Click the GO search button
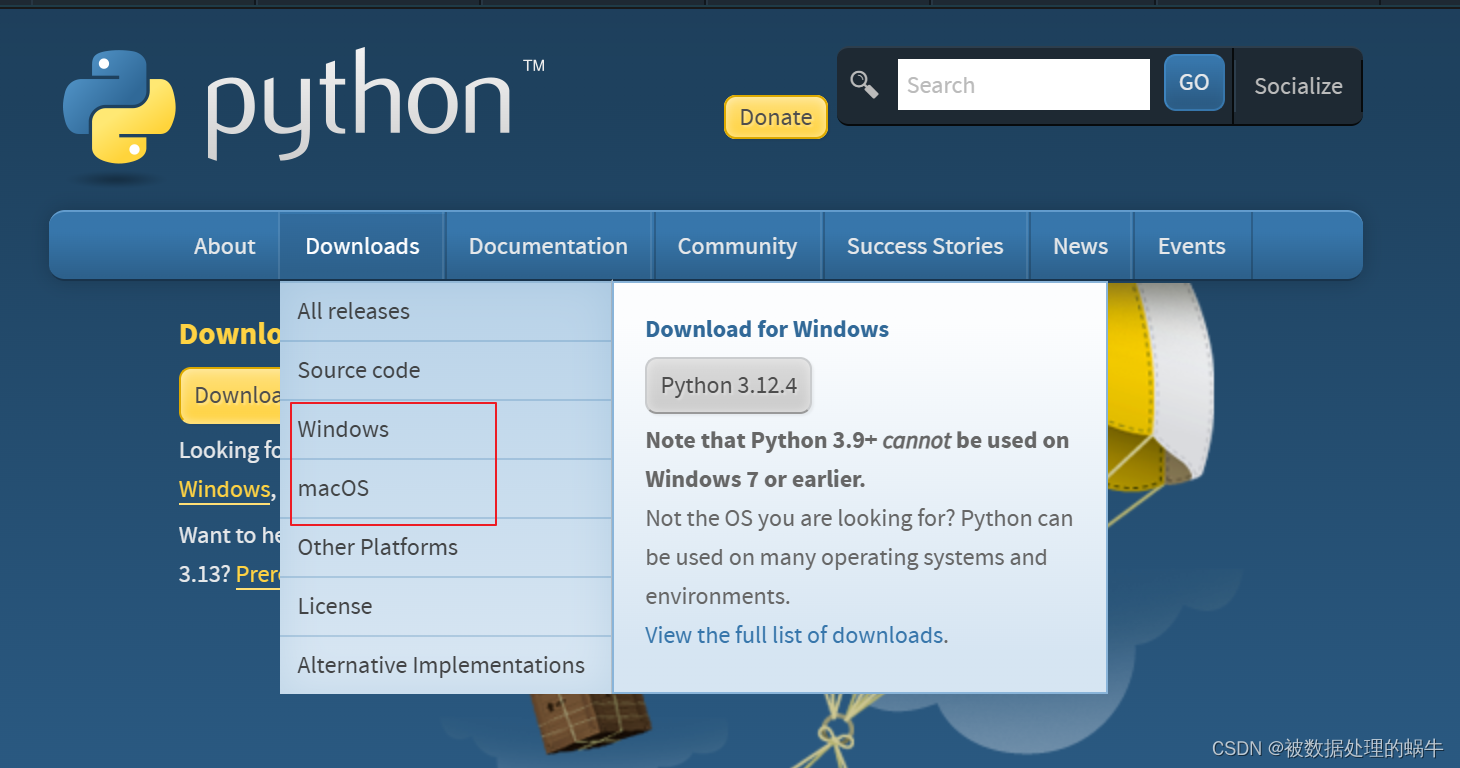The image size is (1460, 768). pos(1194,83)
